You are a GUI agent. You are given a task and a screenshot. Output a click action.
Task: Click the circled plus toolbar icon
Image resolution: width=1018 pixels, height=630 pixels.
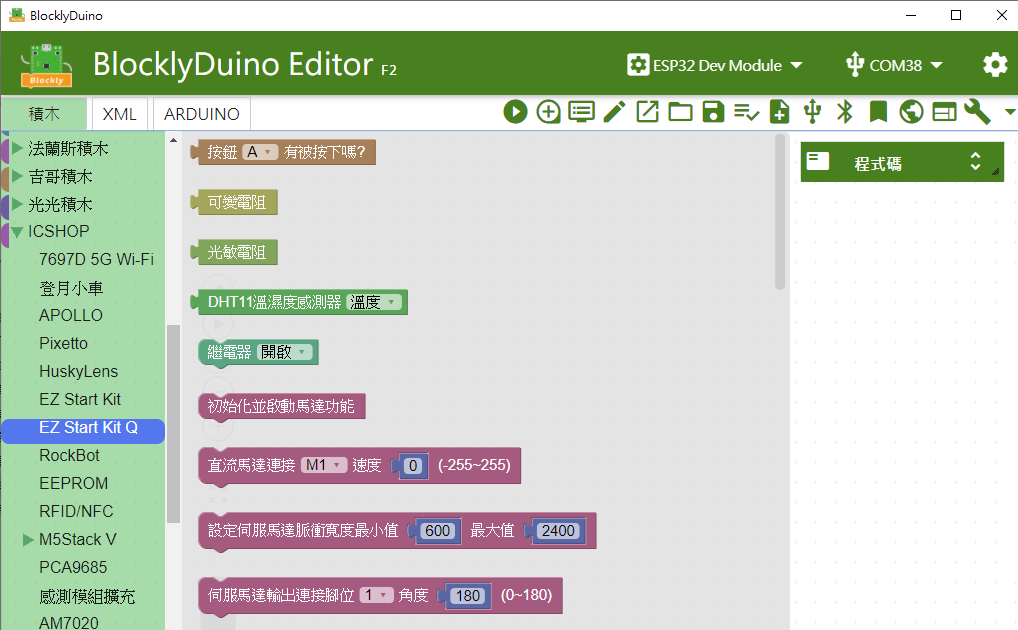coord(548,112)
